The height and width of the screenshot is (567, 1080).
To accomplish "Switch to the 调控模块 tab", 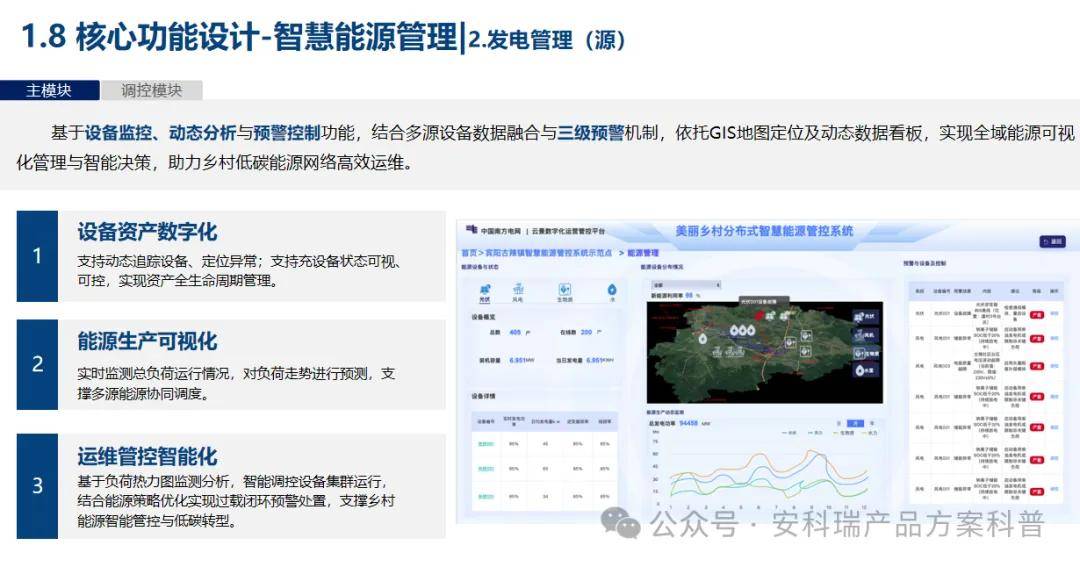I will tap(152, 90).
